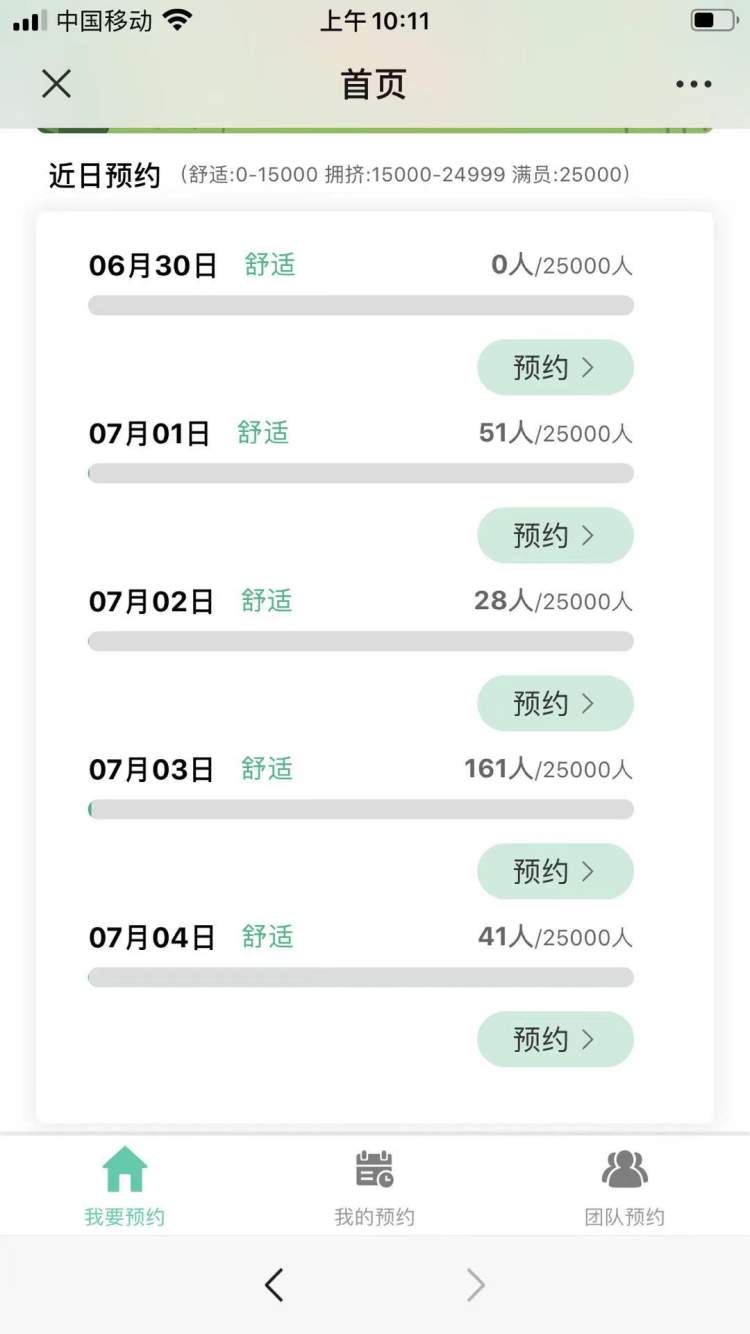Open the three-dot more options menu

click(x=693, y=84)
